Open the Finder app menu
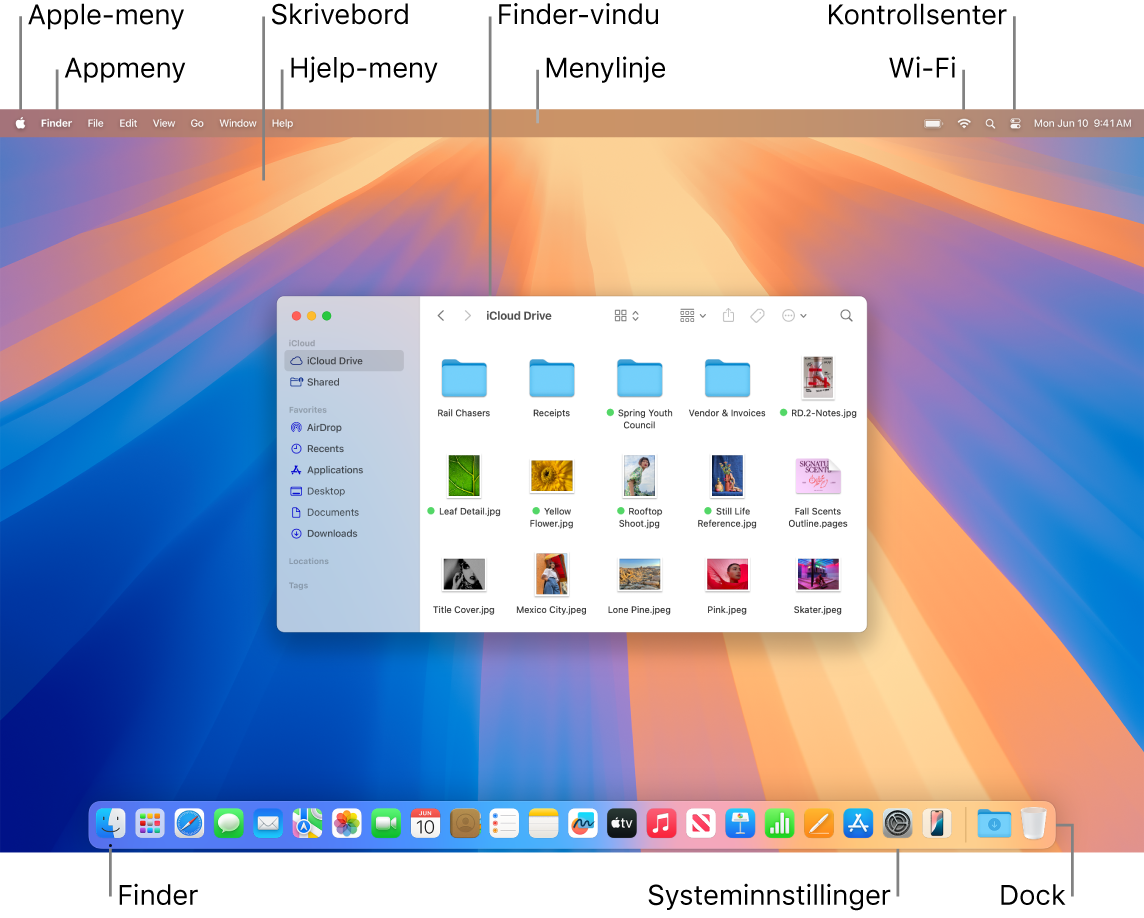Screen dimensions: 1144x918 [56, 123]
